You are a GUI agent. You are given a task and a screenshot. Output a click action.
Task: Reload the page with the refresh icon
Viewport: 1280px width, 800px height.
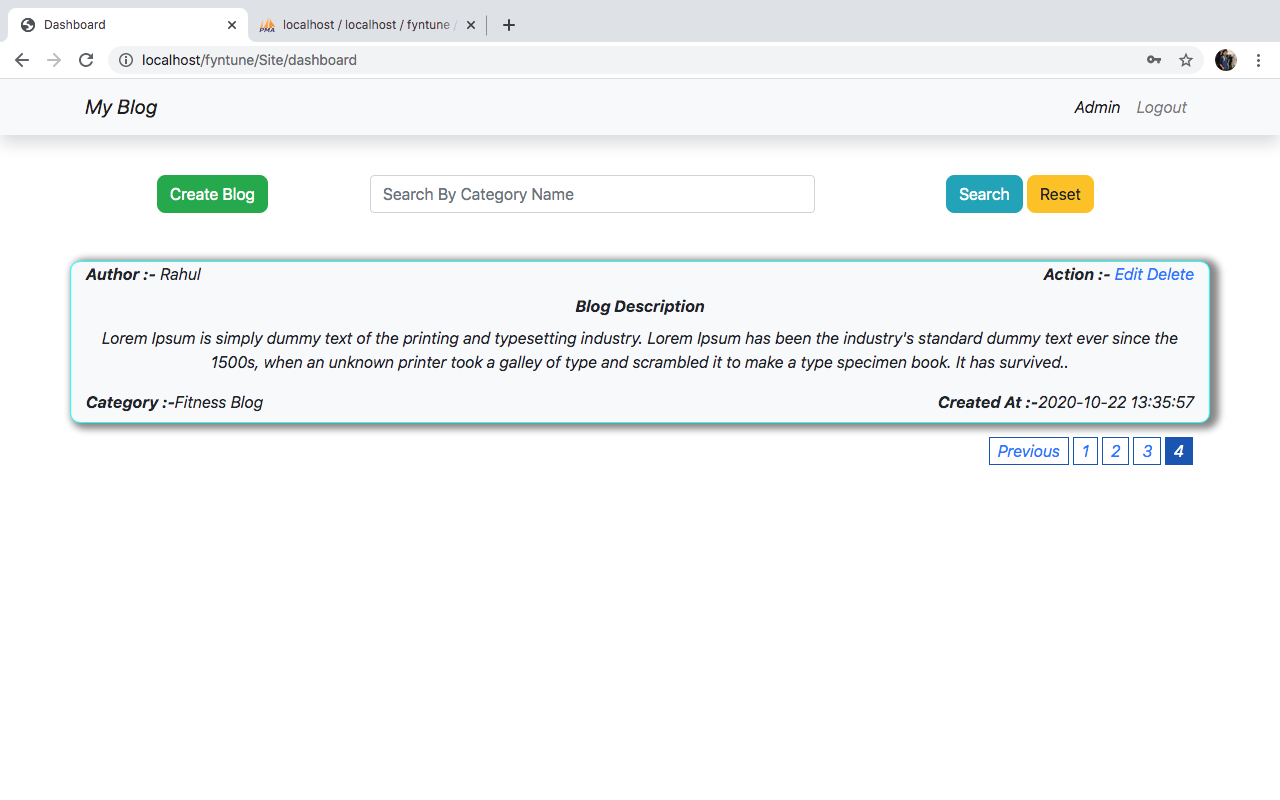tap(86, 60)
